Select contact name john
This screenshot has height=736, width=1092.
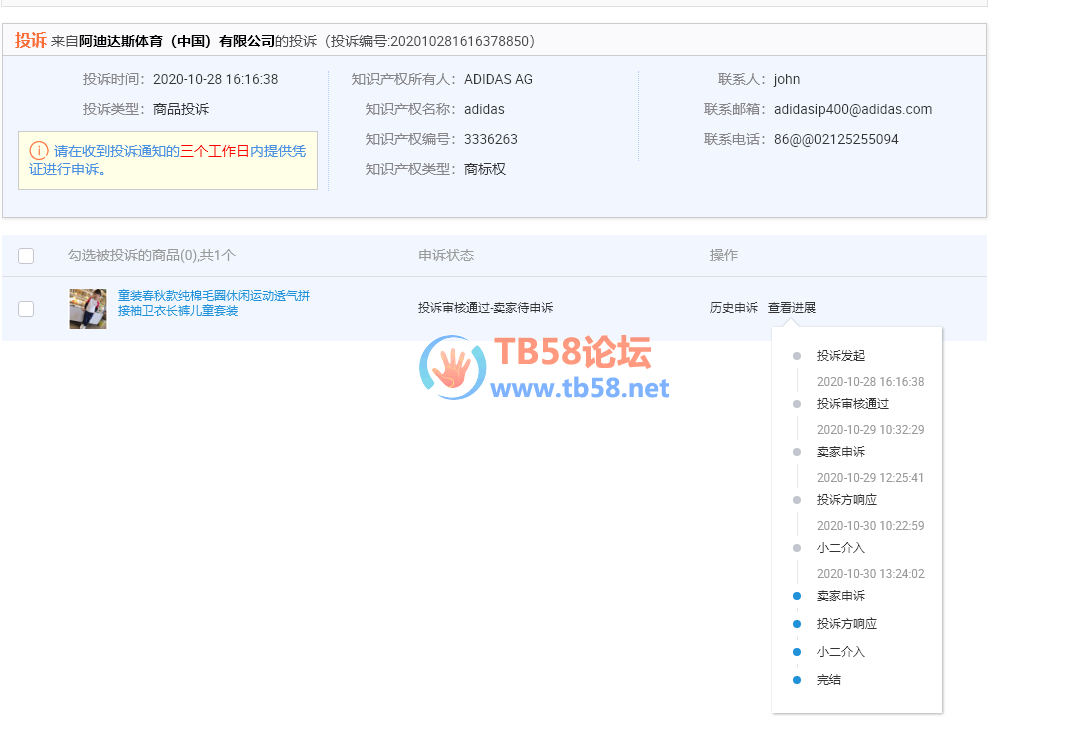(x=787, y=79)
